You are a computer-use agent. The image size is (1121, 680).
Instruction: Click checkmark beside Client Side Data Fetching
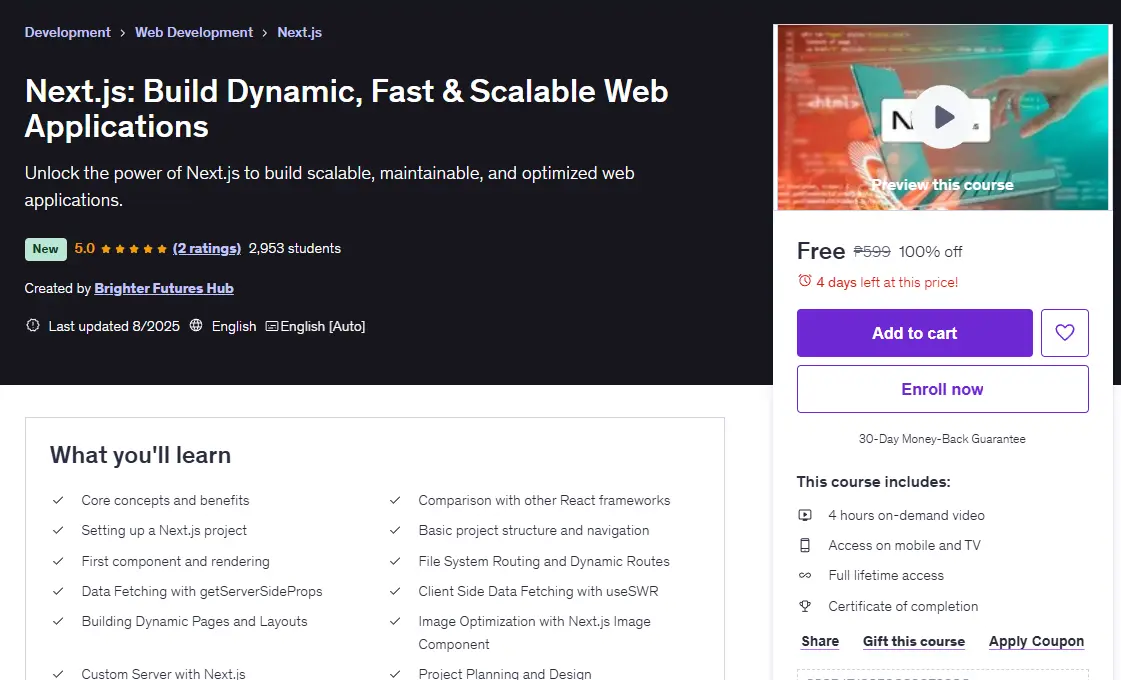click(x=395, y=591)
